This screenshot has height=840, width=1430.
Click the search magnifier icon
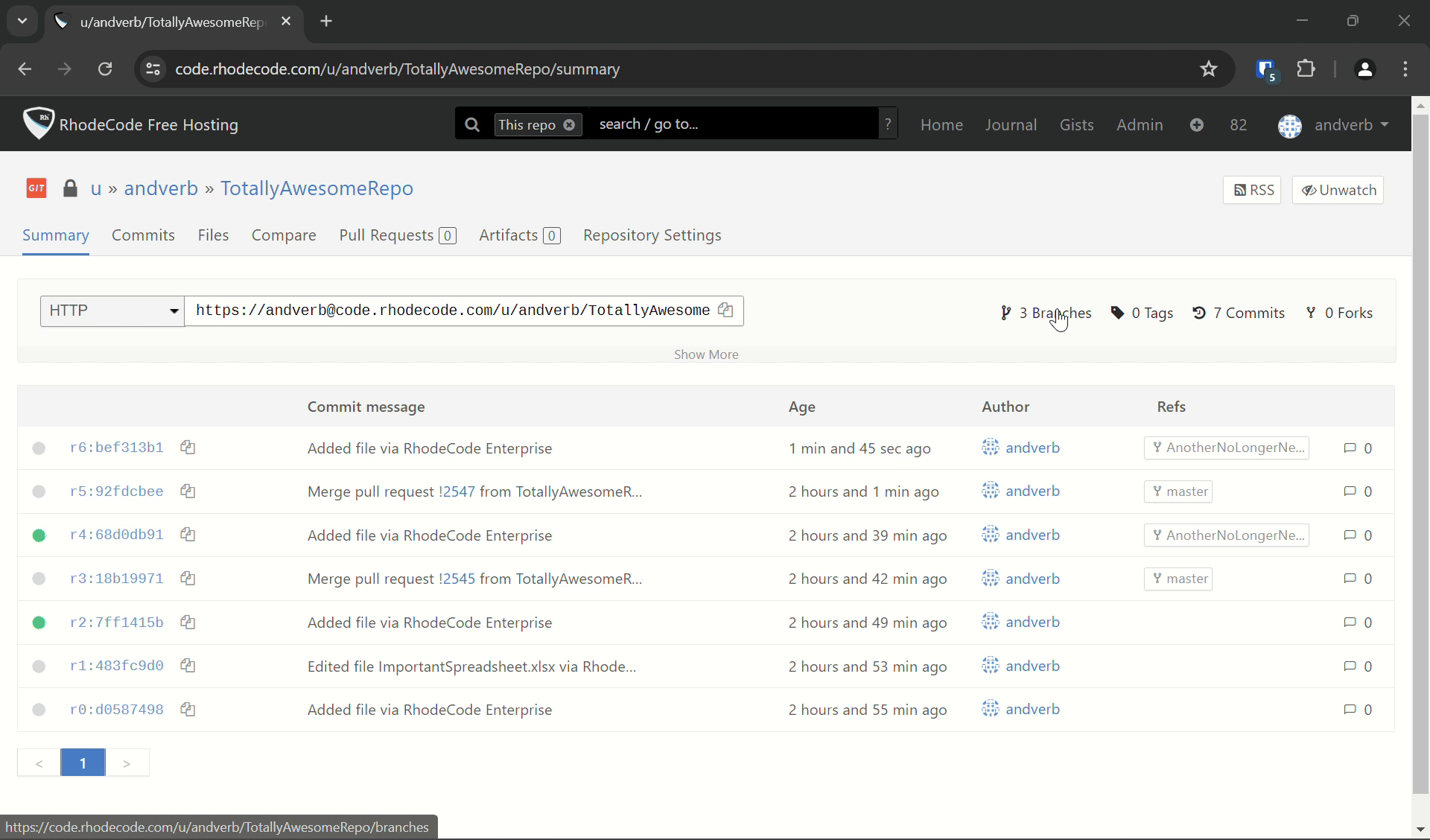pos(472,124)
